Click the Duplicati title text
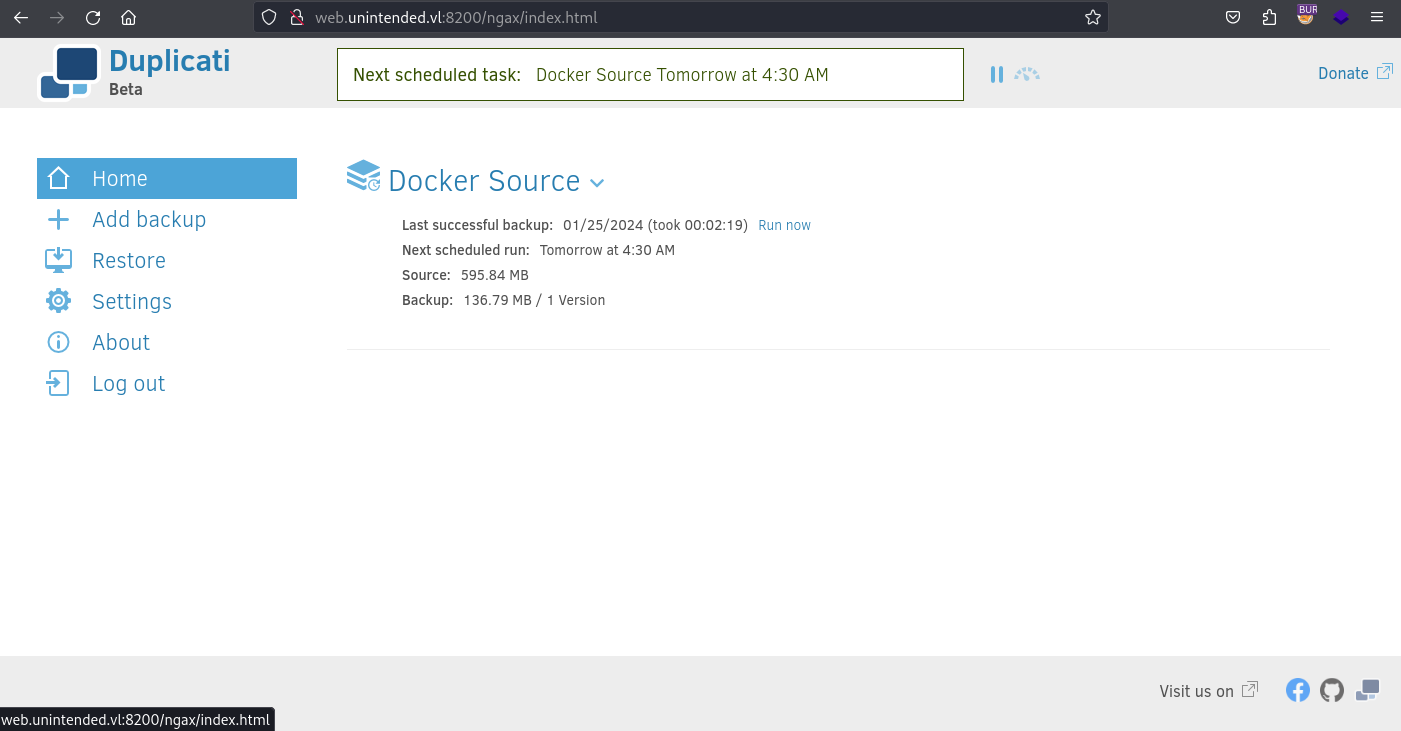Screen dimensions: 1401x731 [169, 60]
